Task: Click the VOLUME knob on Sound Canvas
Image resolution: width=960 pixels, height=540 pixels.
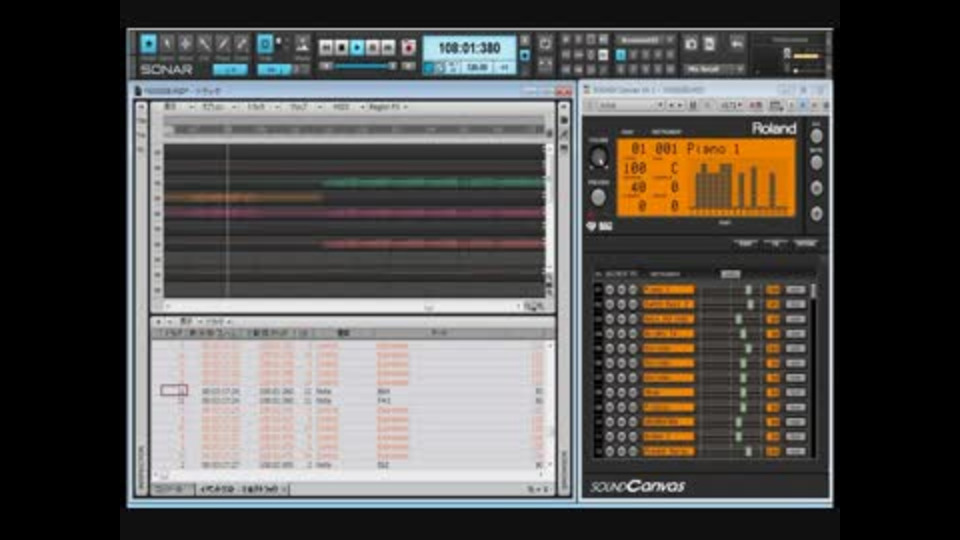Action: pyautogui.click(x=599, y=158)
